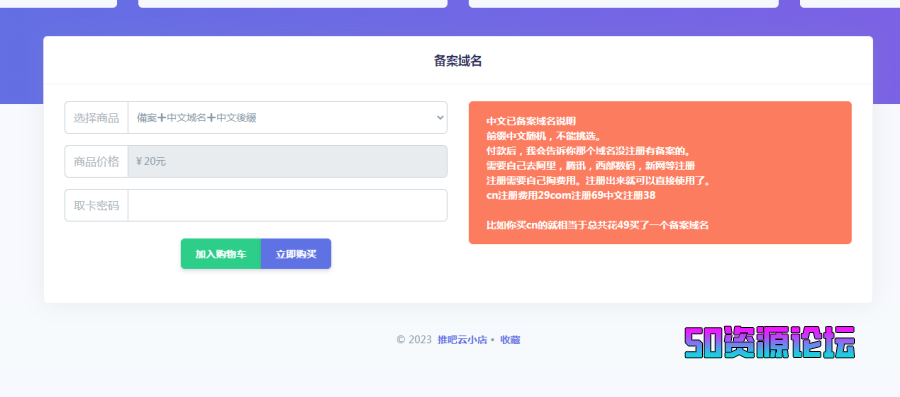Image resolution: width=900 pixels, height=397 pixels.
Task: Open the 推吧云小店 footer link
Action: coord(462,340)
